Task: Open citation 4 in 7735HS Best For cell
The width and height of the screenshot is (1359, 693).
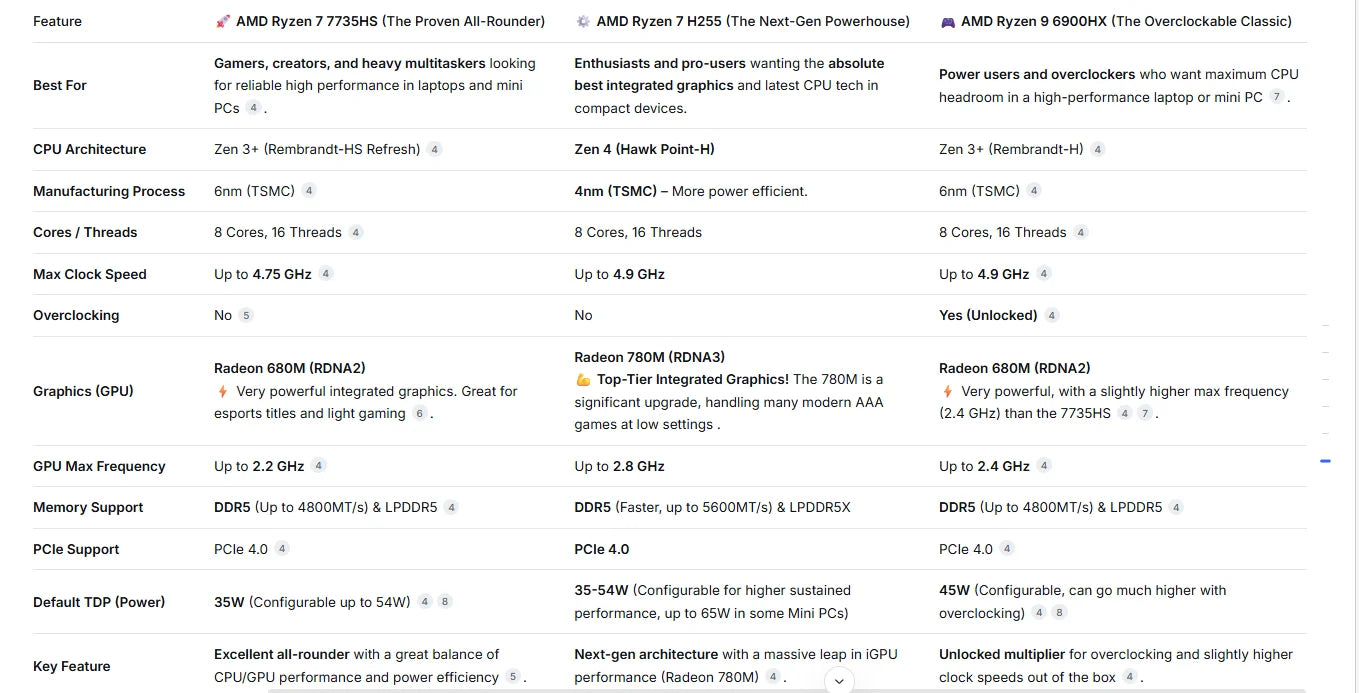Action: tap(254, 108)
